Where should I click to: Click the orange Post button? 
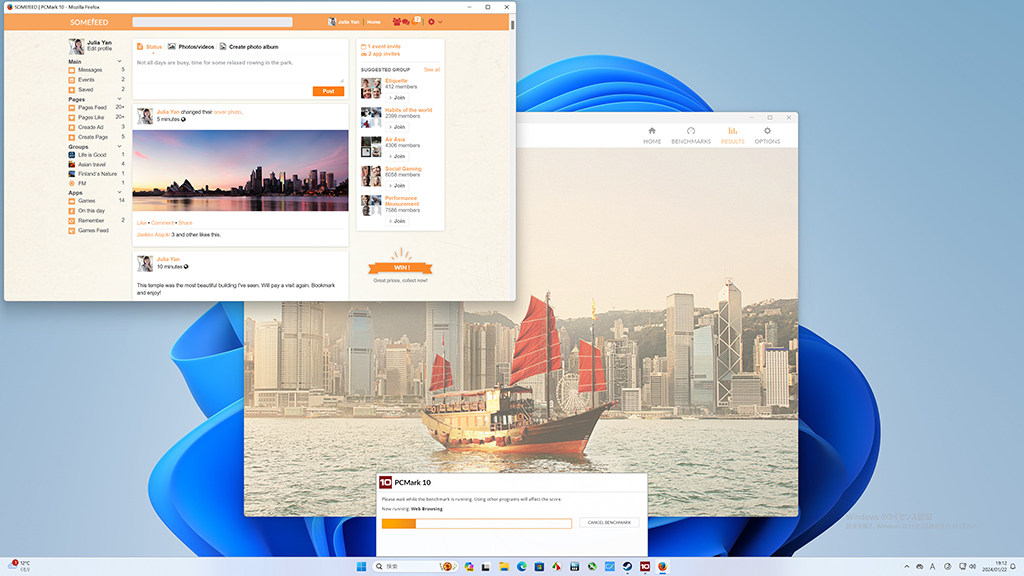328,91
